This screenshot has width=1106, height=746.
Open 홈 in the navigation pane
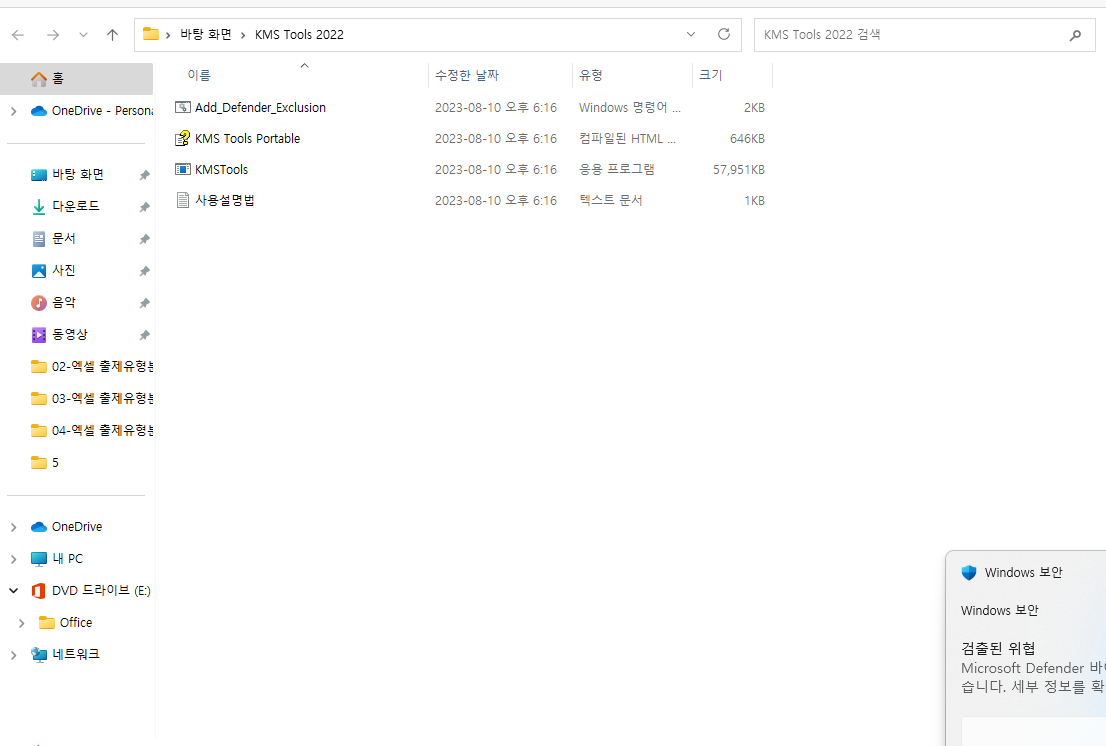tap(76, 78)
